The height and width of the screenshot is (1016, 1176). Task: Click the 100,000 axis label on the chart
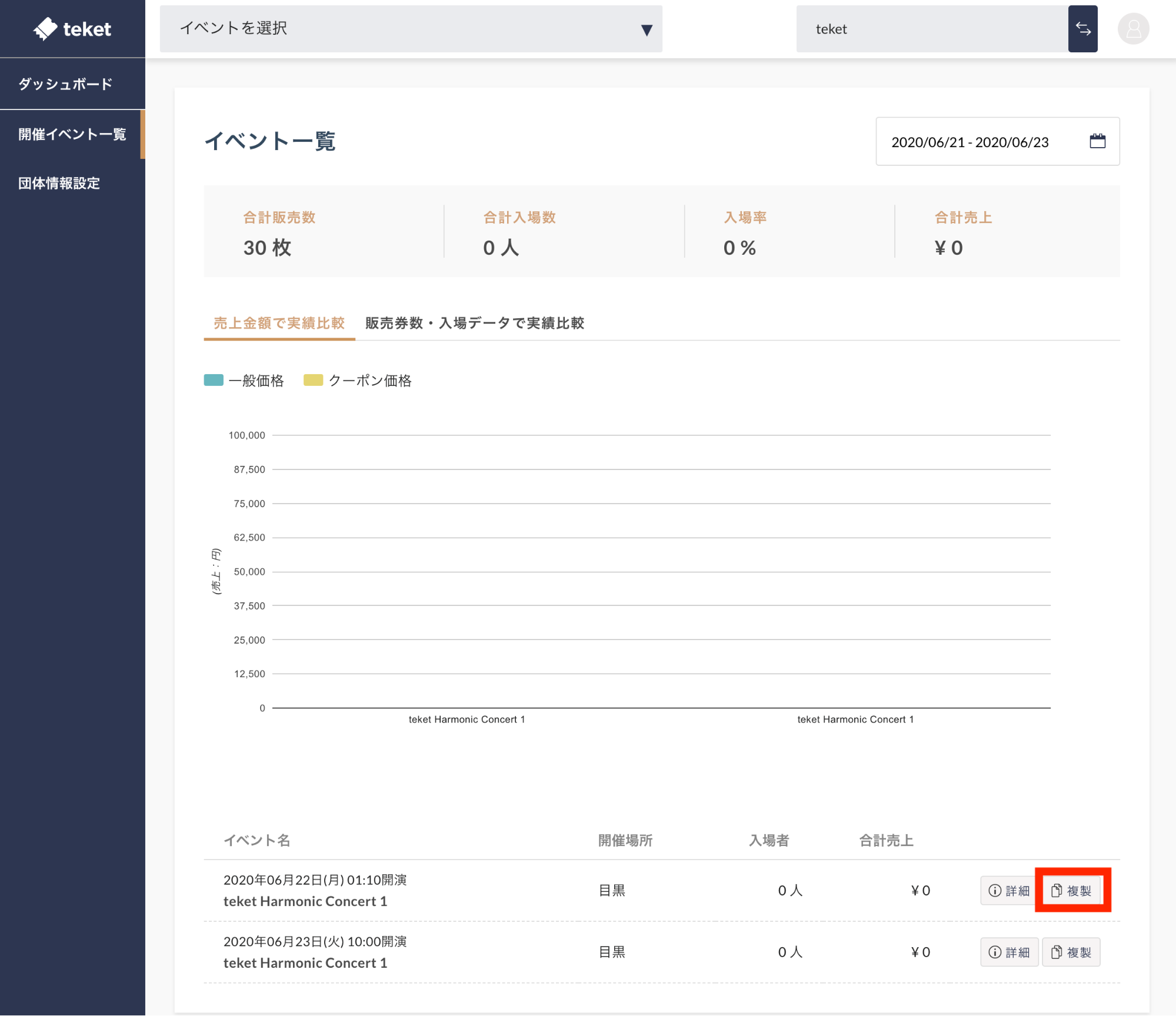tap(246, 435)
